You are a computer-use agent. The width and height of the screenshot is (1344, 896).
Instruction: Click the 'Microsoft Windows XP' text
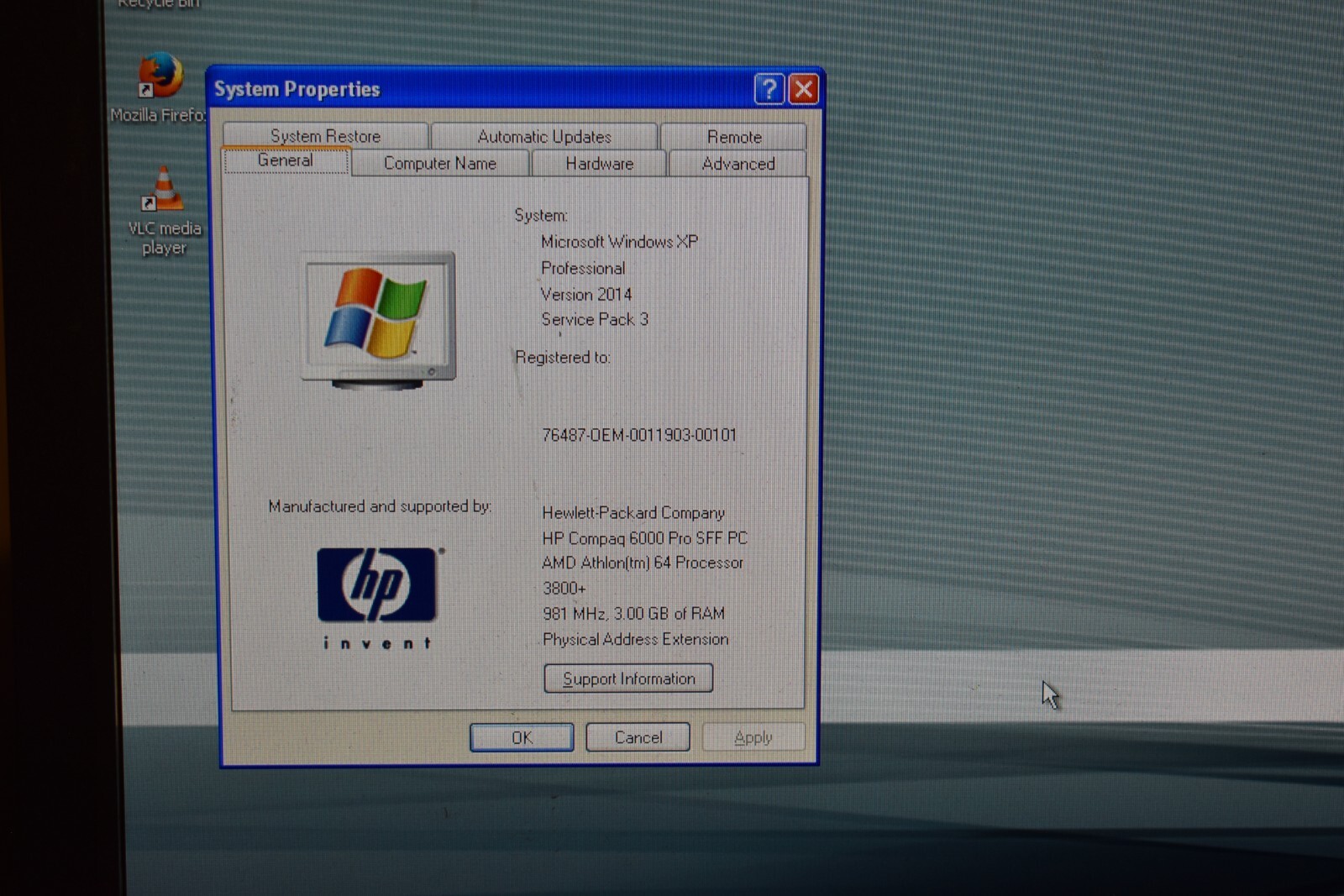pyautogui.click(x=619, y=242)
